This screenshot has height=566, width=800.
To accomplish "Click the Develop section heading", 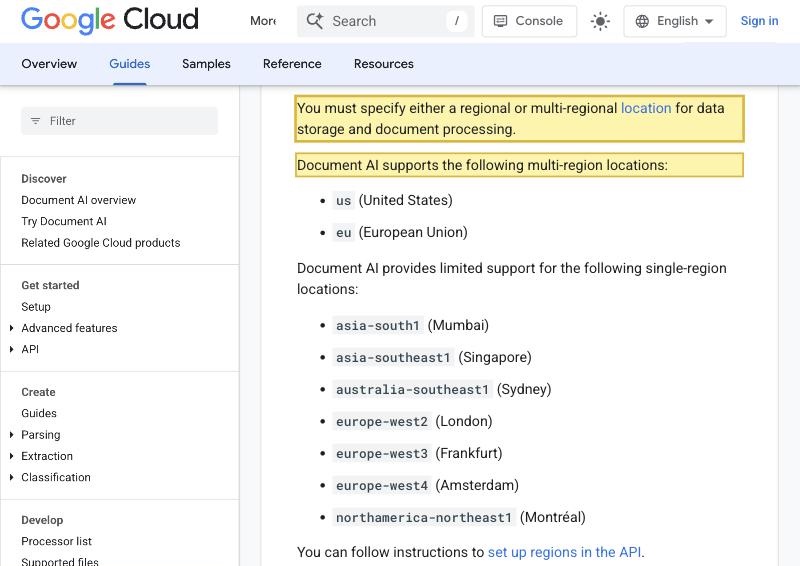I will [x=42, y=520].
